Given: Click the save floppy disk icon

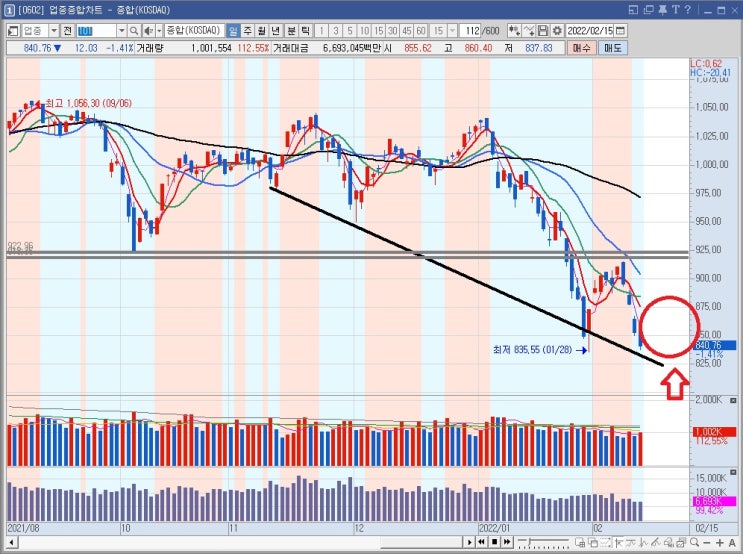Looking at the screenshot, I should pyautogui.click(x=544, y=31).
